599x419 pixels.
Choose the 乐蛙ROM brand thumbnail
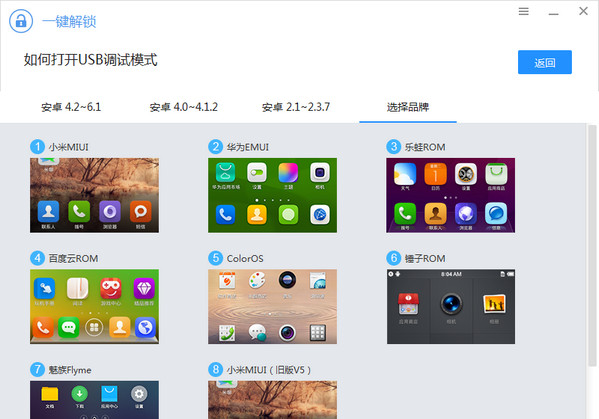pyautogui.click(x=450, y=195)
